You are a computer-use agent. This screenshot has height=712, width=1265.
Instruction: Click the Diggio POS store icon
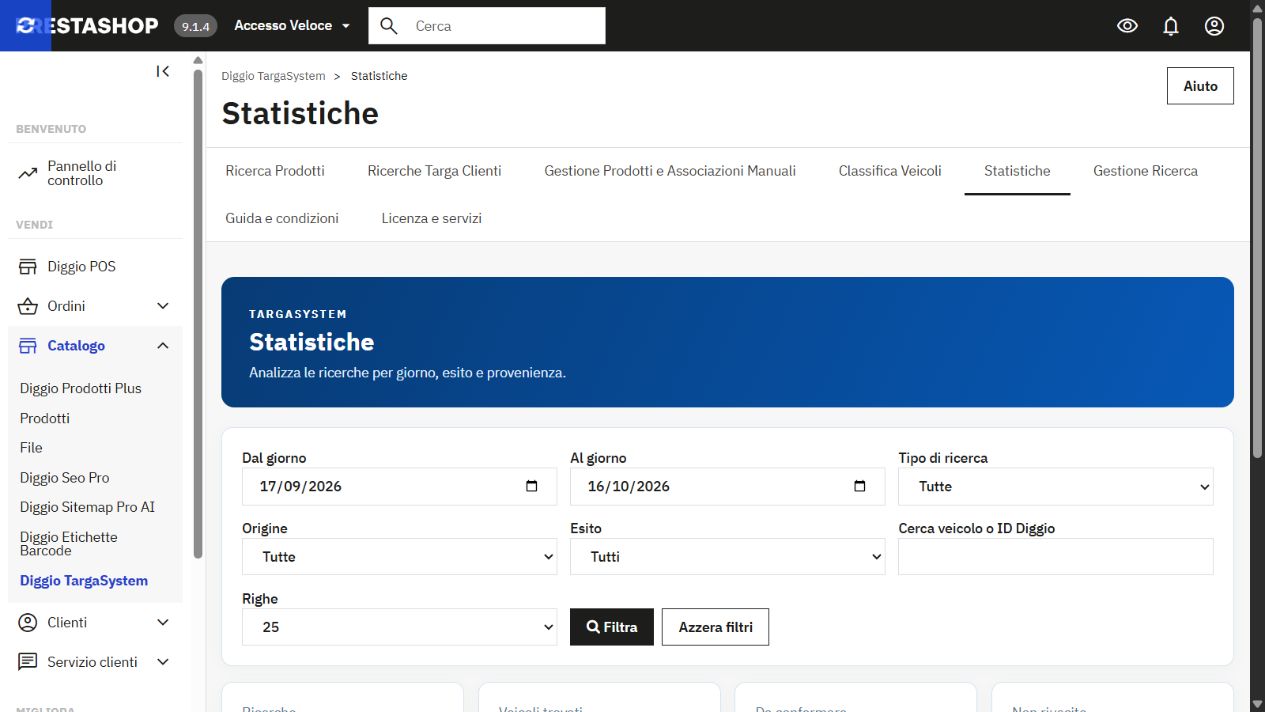tap(28, 267)
